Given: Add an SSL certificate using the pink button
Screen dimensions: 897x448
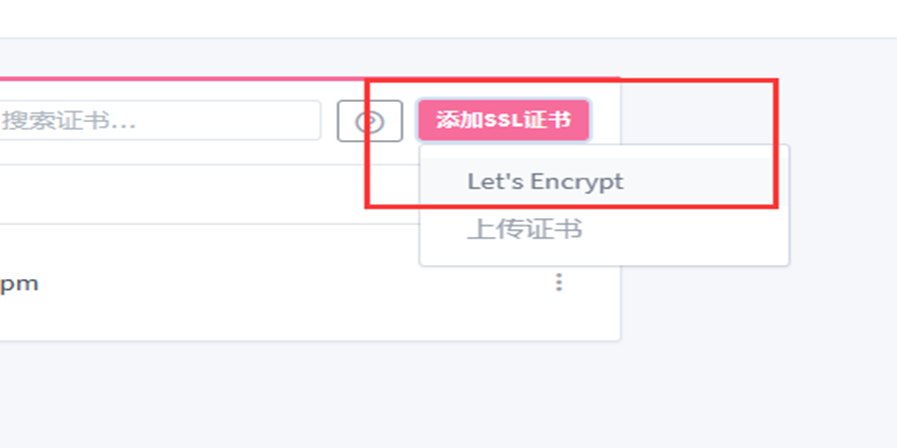Looking at the screenshot, I should pos(503,120).
